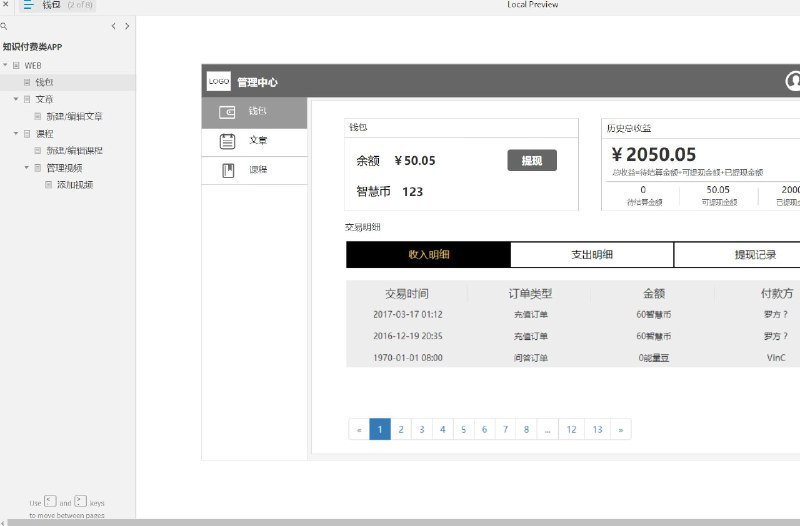Click the course bookmark icon in menu
The width and height of the screenshot is (800, 526).
228,170
